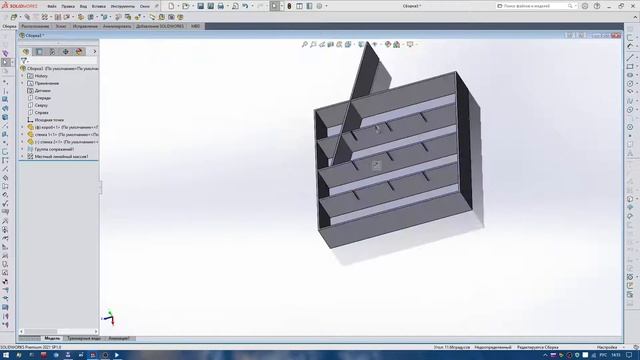This screenshot has width=640, height=360.
Task: Expand the History tree node
Action: point(22,76)
